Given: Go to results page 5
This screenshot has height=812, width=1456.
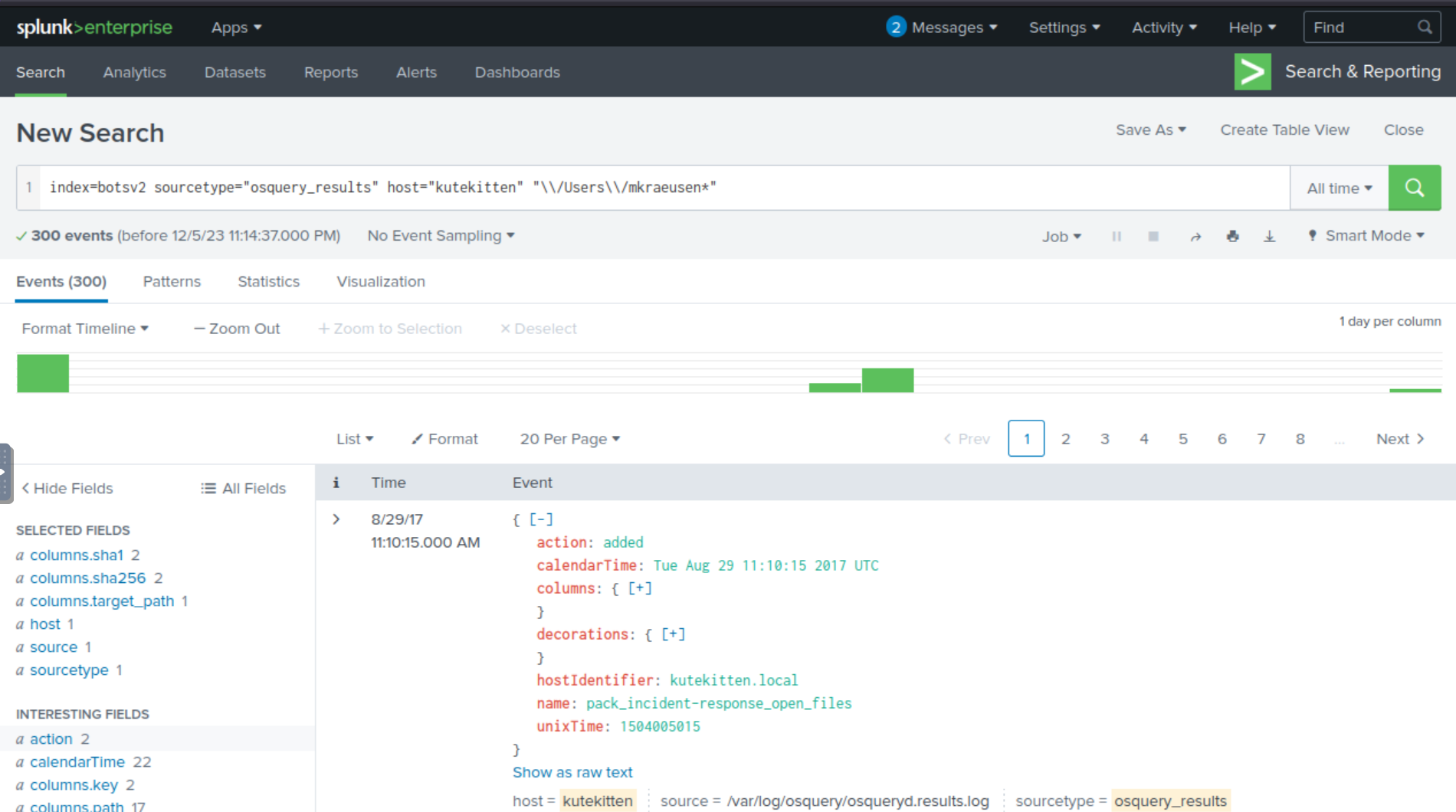Looking at the screenshot, I should tap(1183, 439).
